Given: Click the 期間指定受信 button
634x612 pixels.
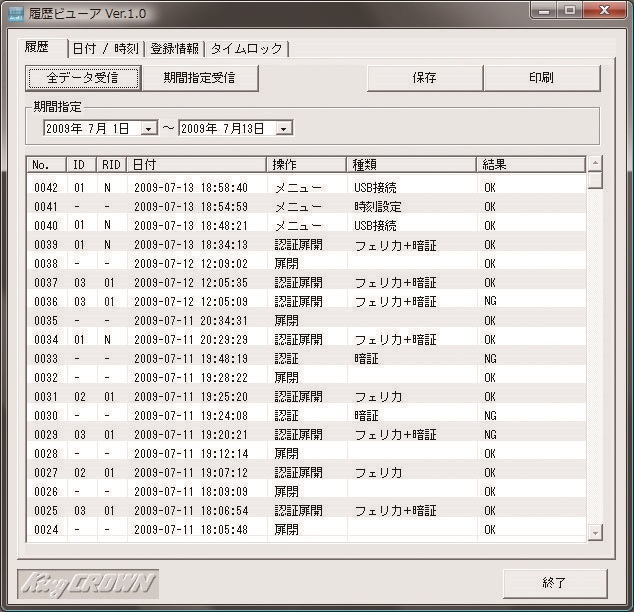Looking at the screenshot, I should click(x=200, y=78).
